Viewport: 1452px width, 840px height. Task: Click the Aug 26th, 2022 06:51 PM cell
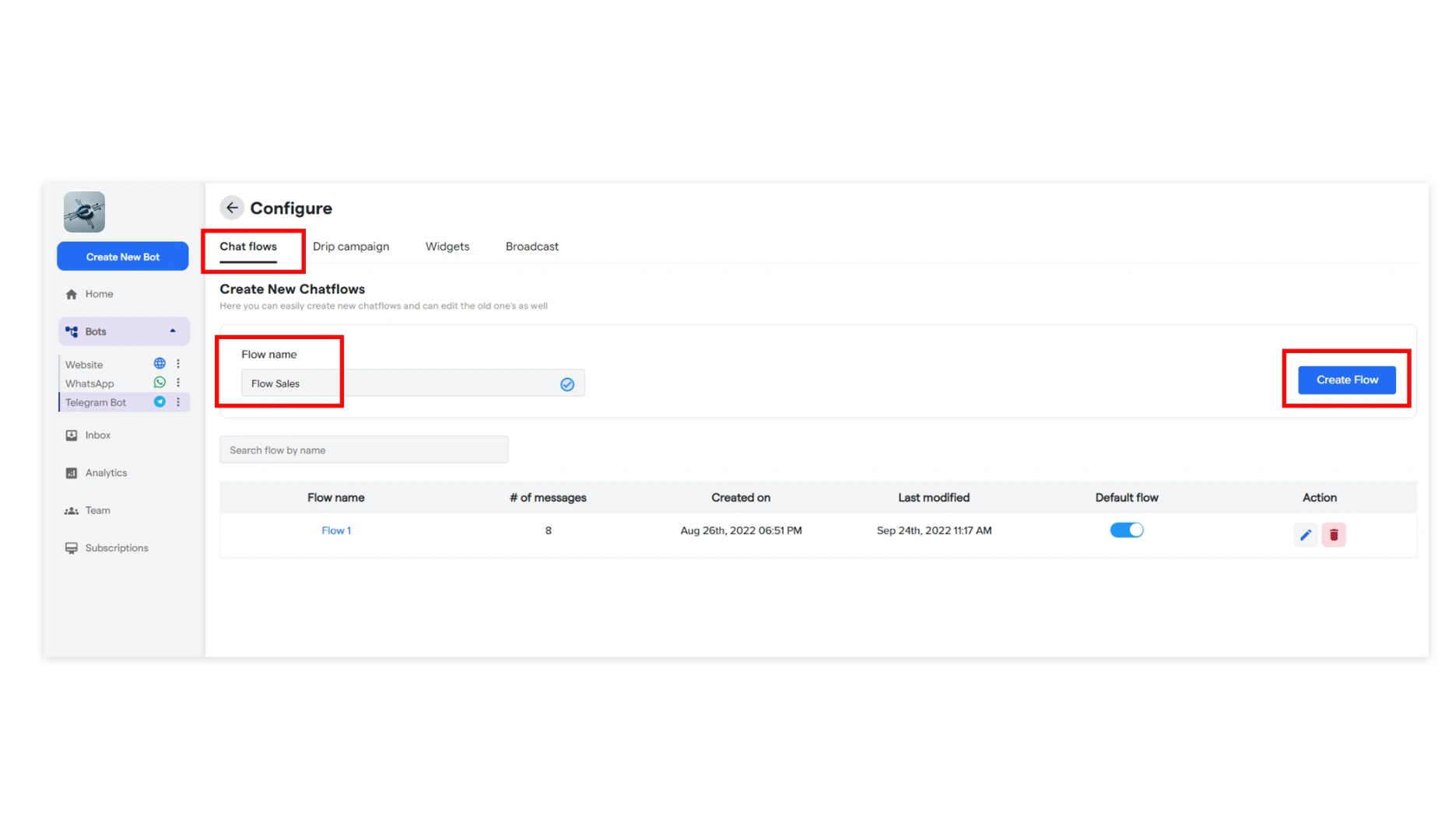pos(741,530)
